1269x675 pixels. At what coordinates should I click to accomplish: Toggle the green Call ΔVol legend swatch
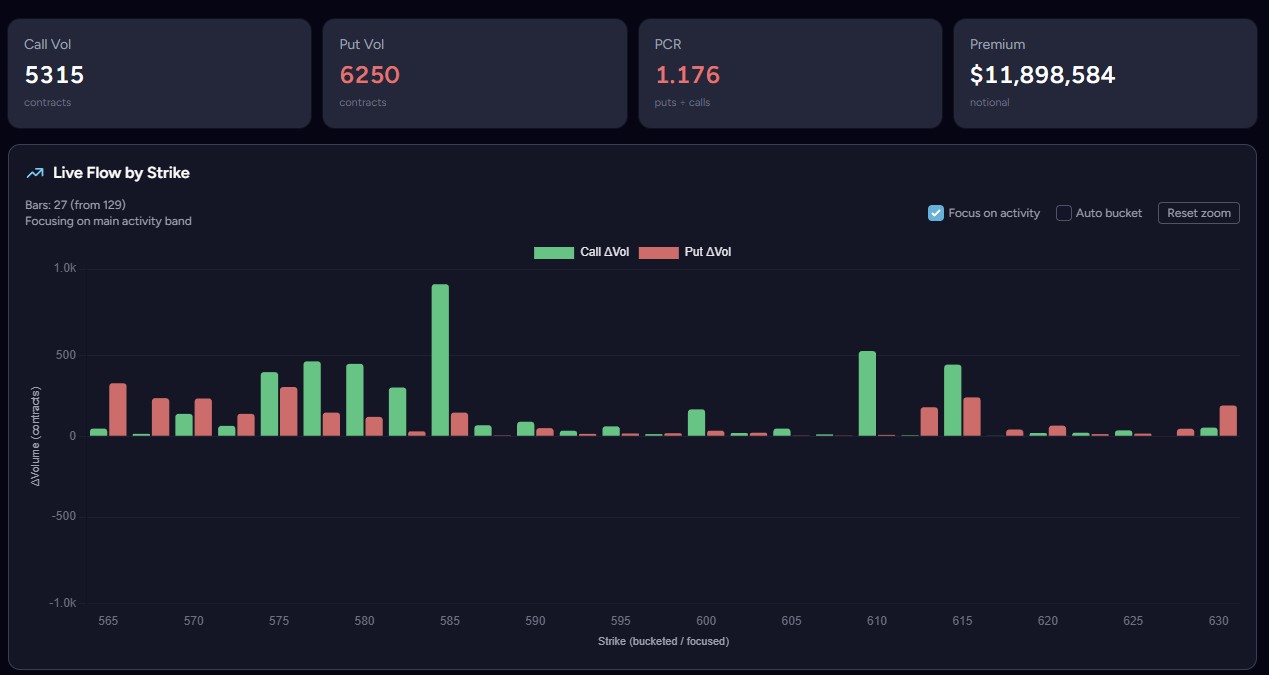point(554,252)
